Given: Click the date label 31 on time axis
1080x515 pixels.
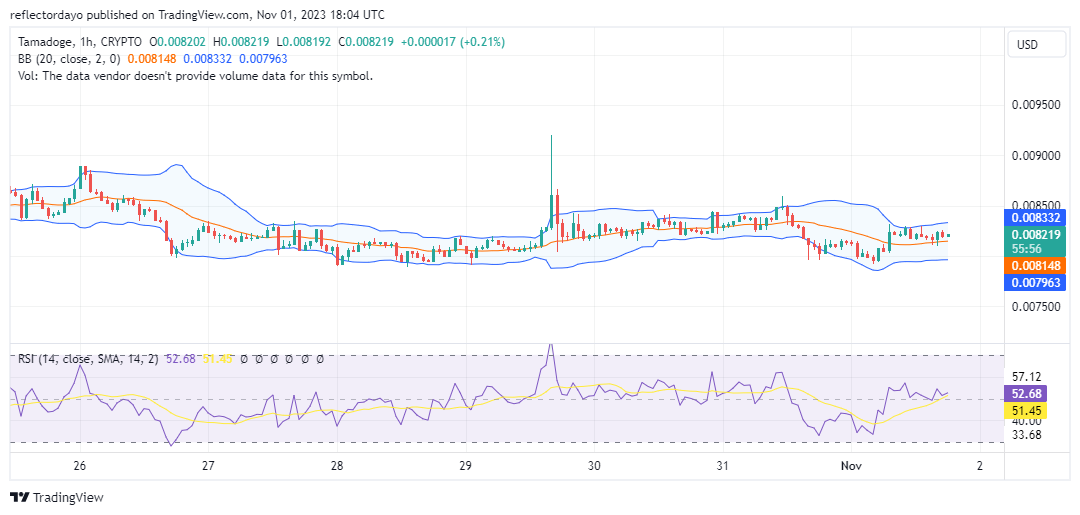Looking at the screenshot, I should [x=723, y=465].
